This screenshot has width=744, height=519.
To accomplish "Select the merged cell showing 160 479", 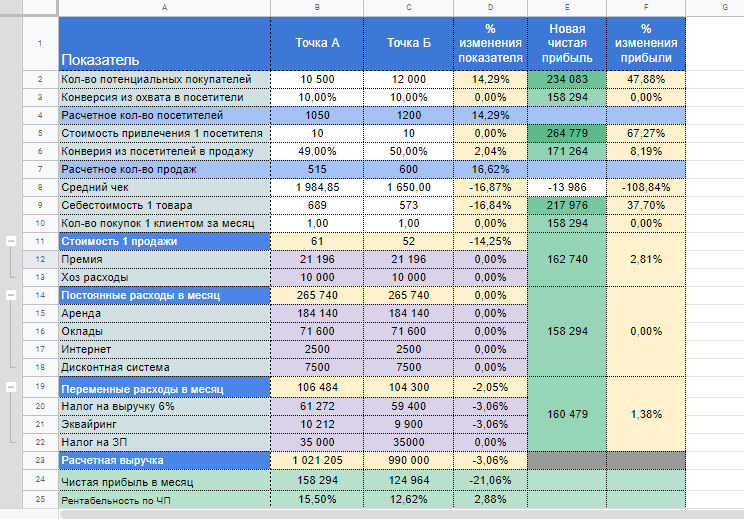I will 567,414.
